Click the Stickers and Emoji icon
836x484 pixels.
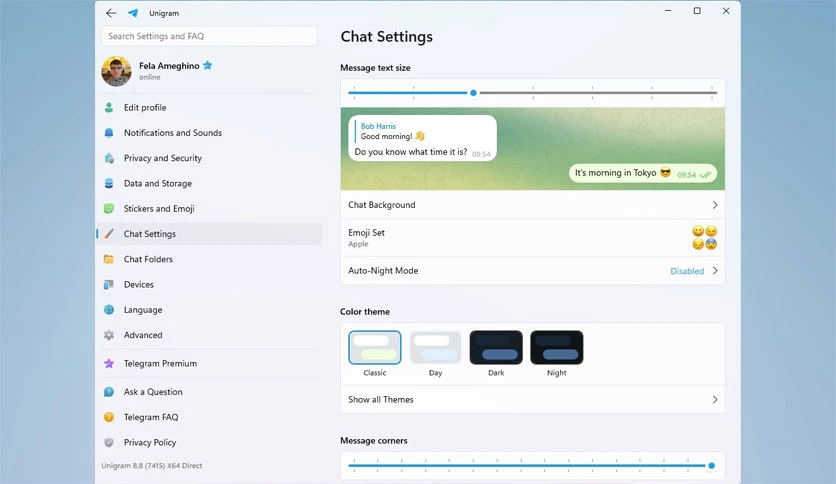pyautogui.click(x=109, y=208)
